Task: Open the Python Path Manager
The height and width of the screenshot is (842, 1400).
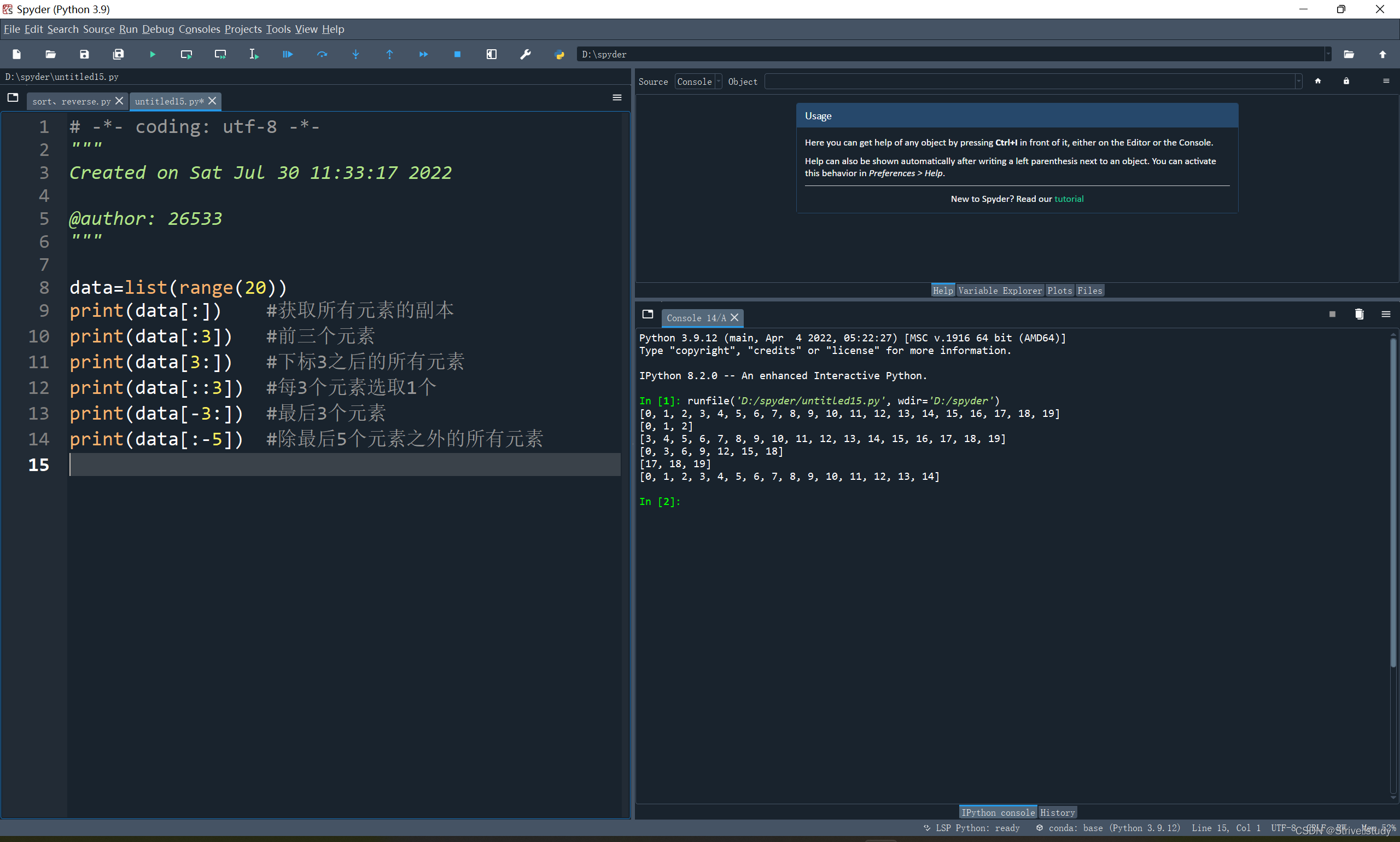Action: [559, 54]
